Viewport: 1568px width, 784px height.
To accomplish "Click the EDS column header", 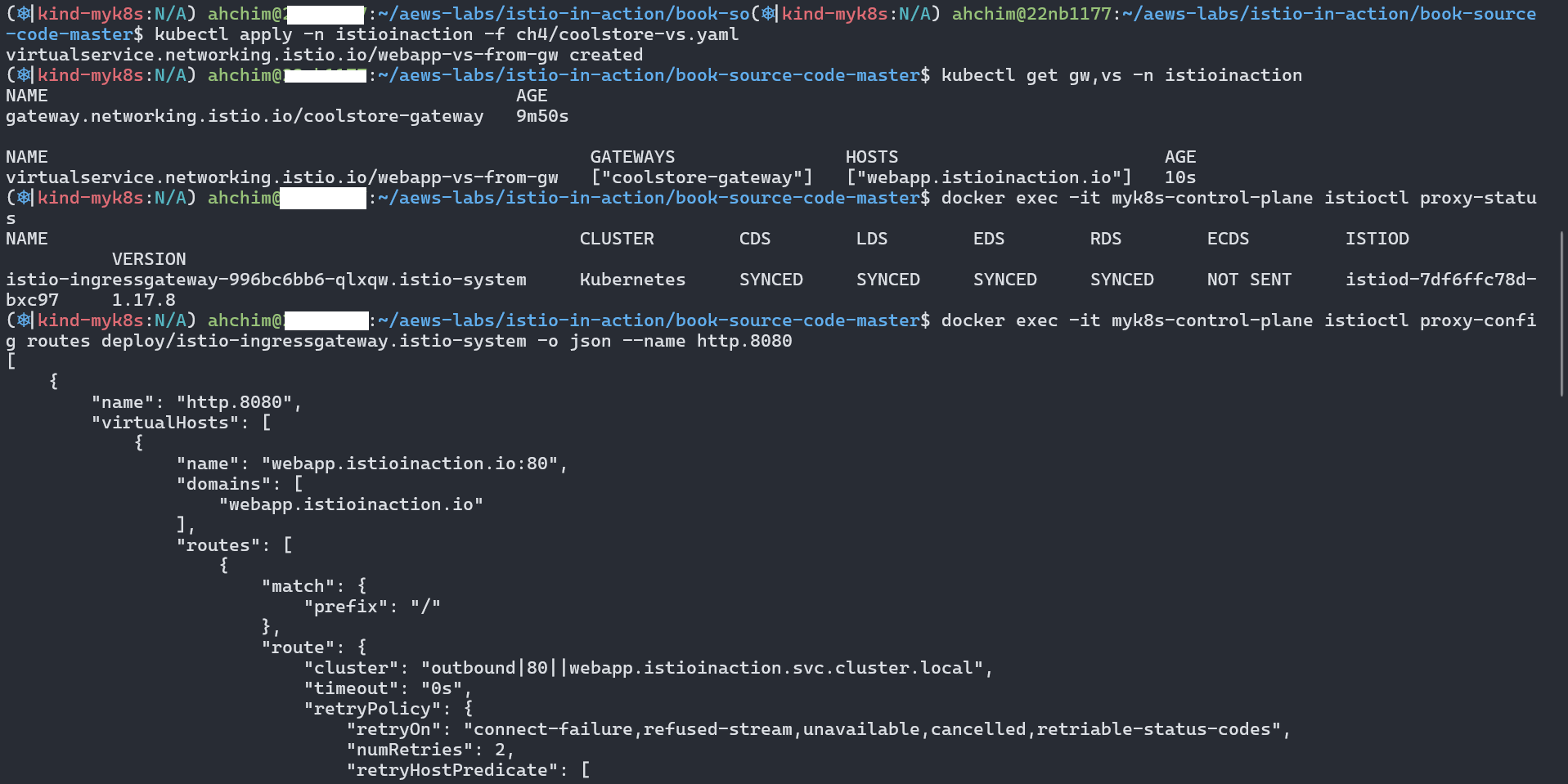I will click(x=989, y=239).
